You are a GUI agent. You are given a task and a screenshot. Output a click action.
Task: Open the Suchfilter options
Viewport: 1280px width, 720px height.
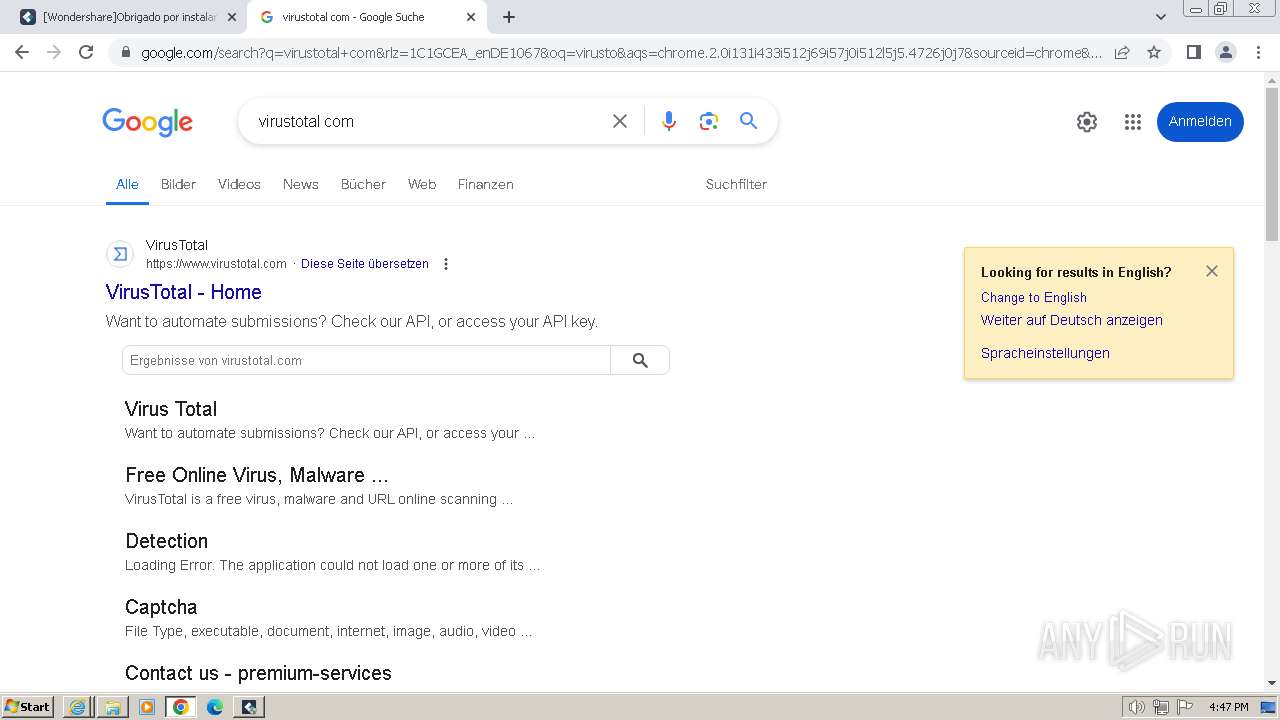736,184
